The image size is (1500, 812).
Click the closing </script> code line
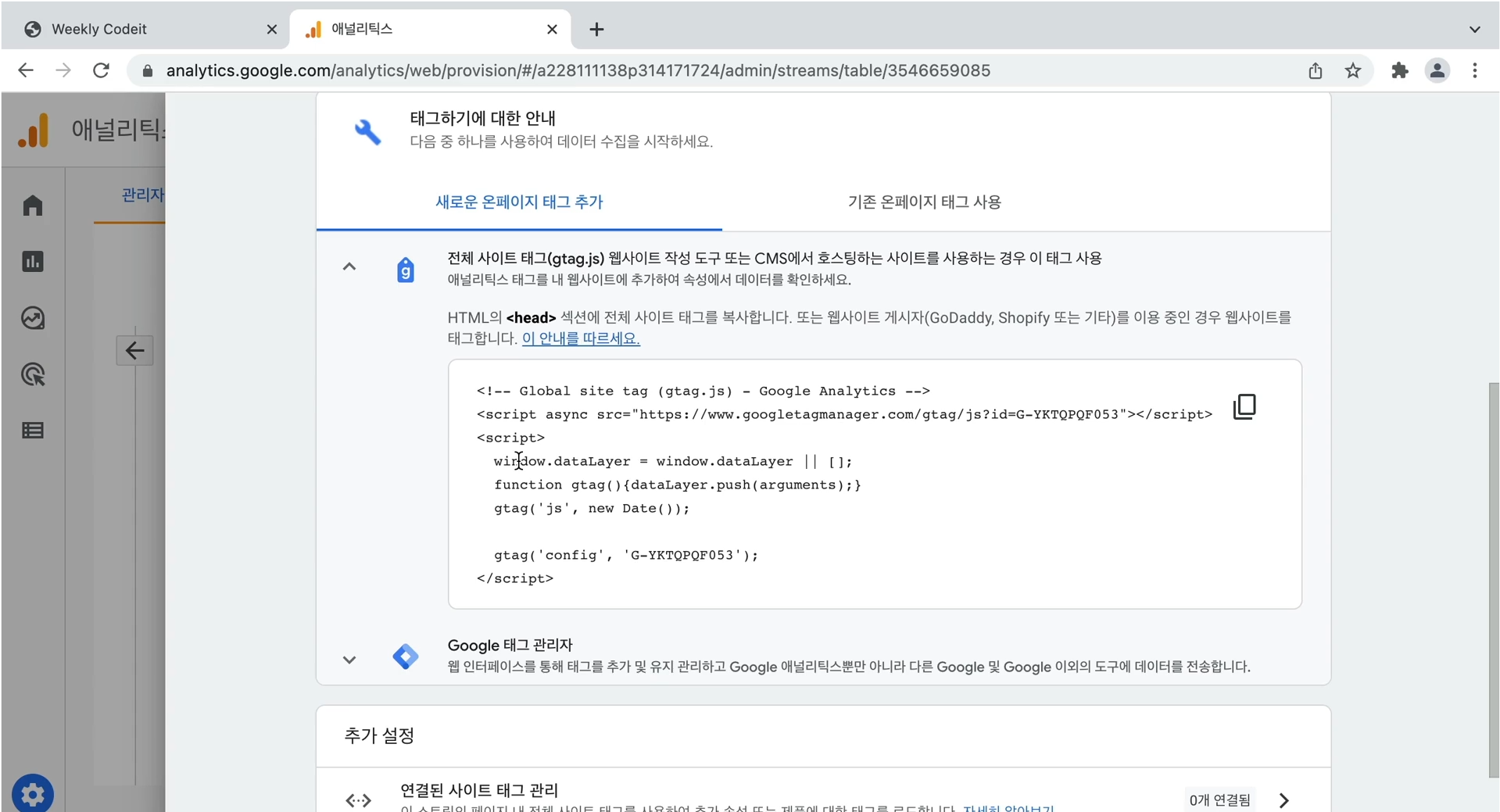pyautogui.click(x=514, y=578)
